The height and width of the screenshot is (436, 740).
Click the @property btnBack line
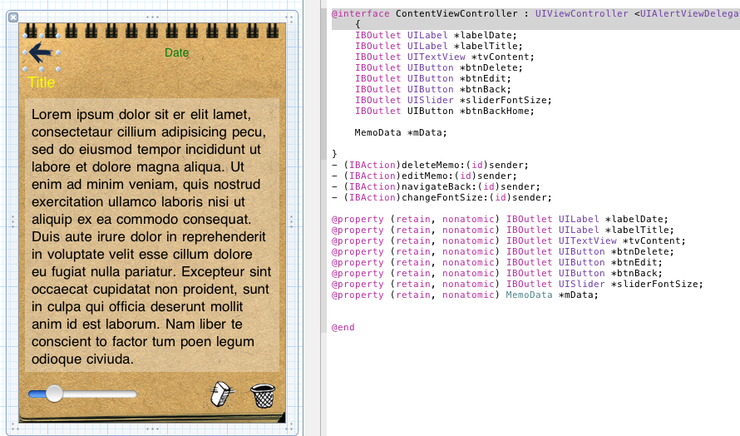coord(497,274)
